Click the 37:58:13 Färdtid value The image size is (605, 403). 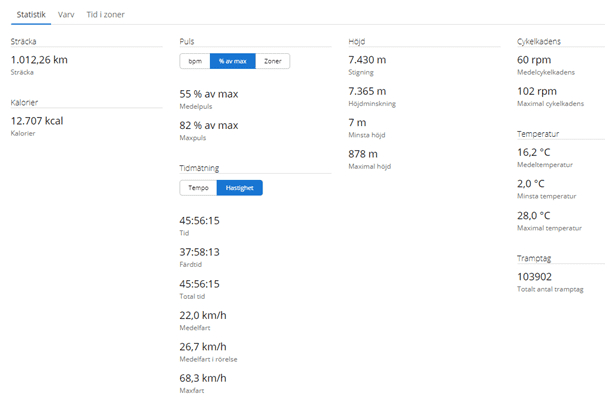coord(199,252)
